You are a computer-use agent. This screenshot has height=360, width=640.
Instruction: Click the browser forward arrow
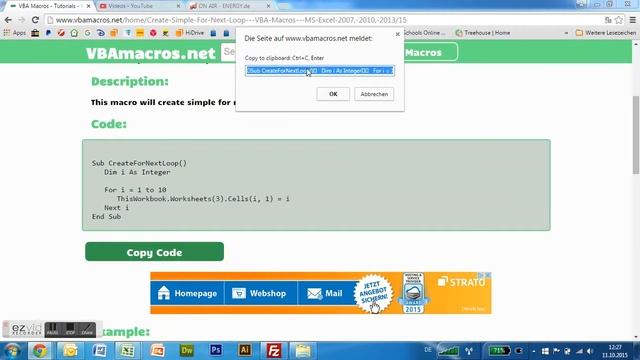22,20
